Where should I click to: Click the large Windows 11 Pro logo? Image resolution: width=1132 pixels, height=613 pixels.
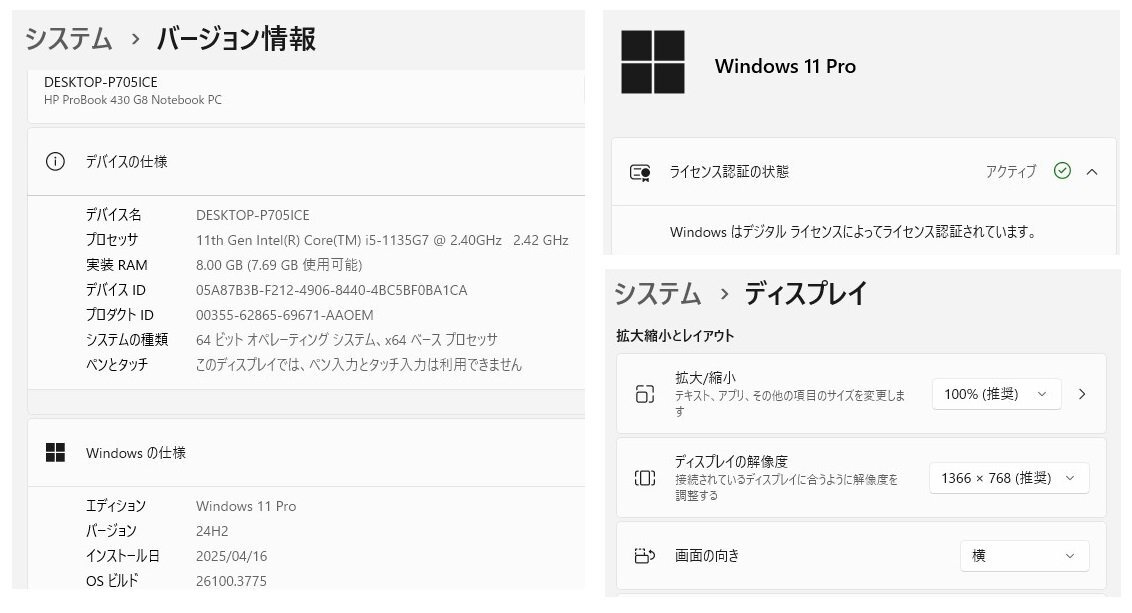pos(652,62)
